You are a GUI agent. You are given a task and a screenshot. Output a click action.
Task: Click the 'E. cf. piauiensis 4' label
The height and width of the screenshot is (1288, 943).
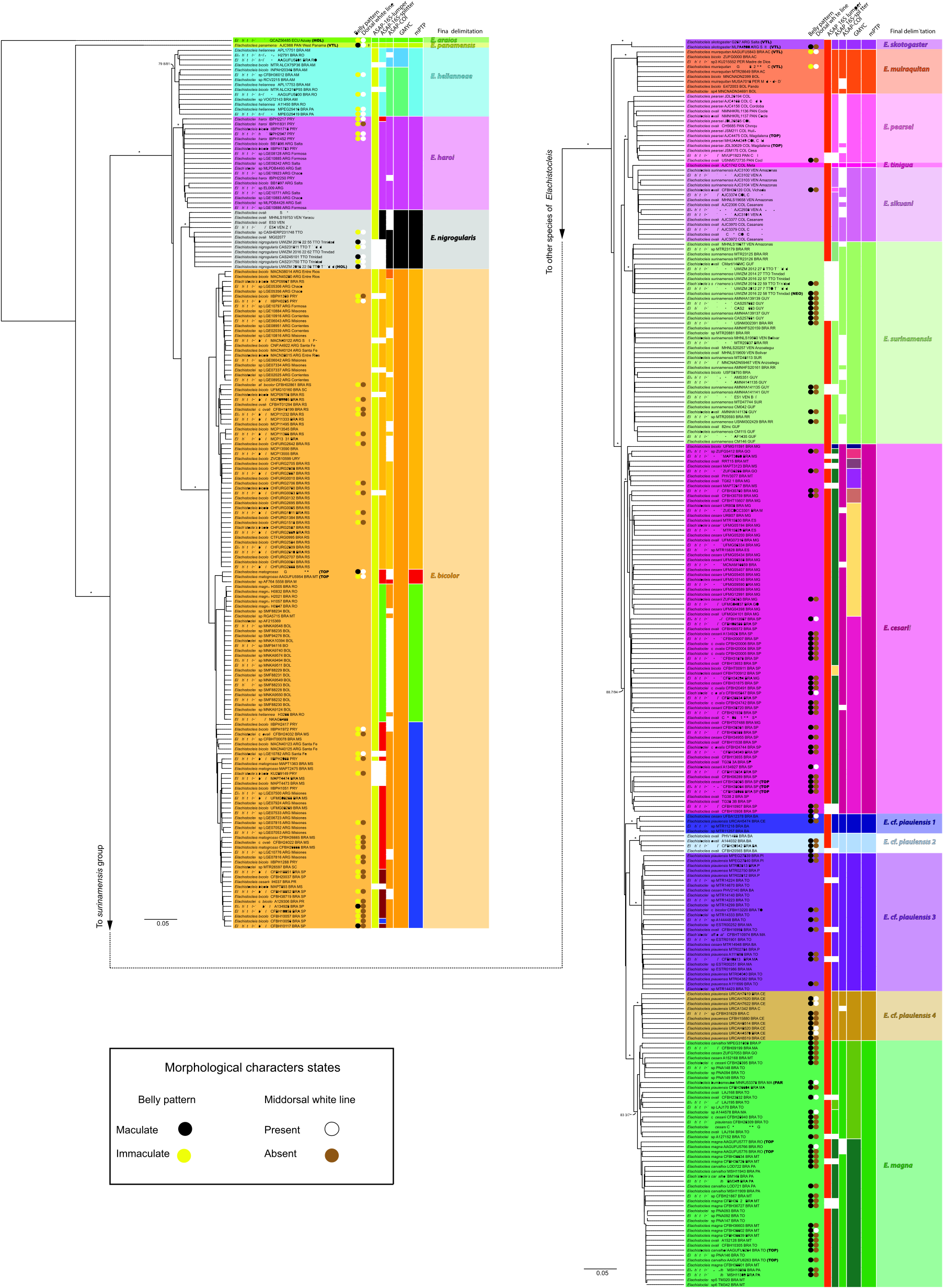(x=910, y=1015)
